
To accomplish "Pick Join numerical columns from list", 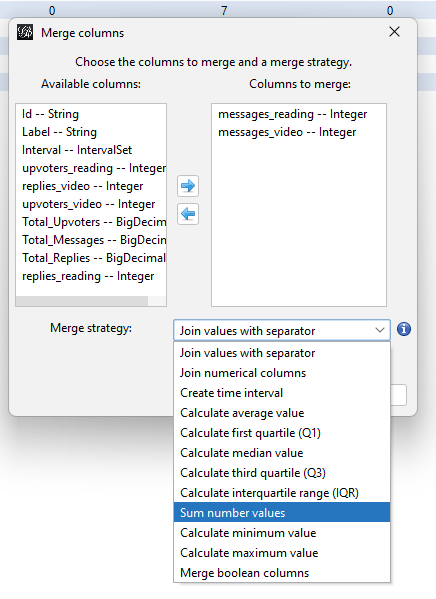I will pos(282,372).
